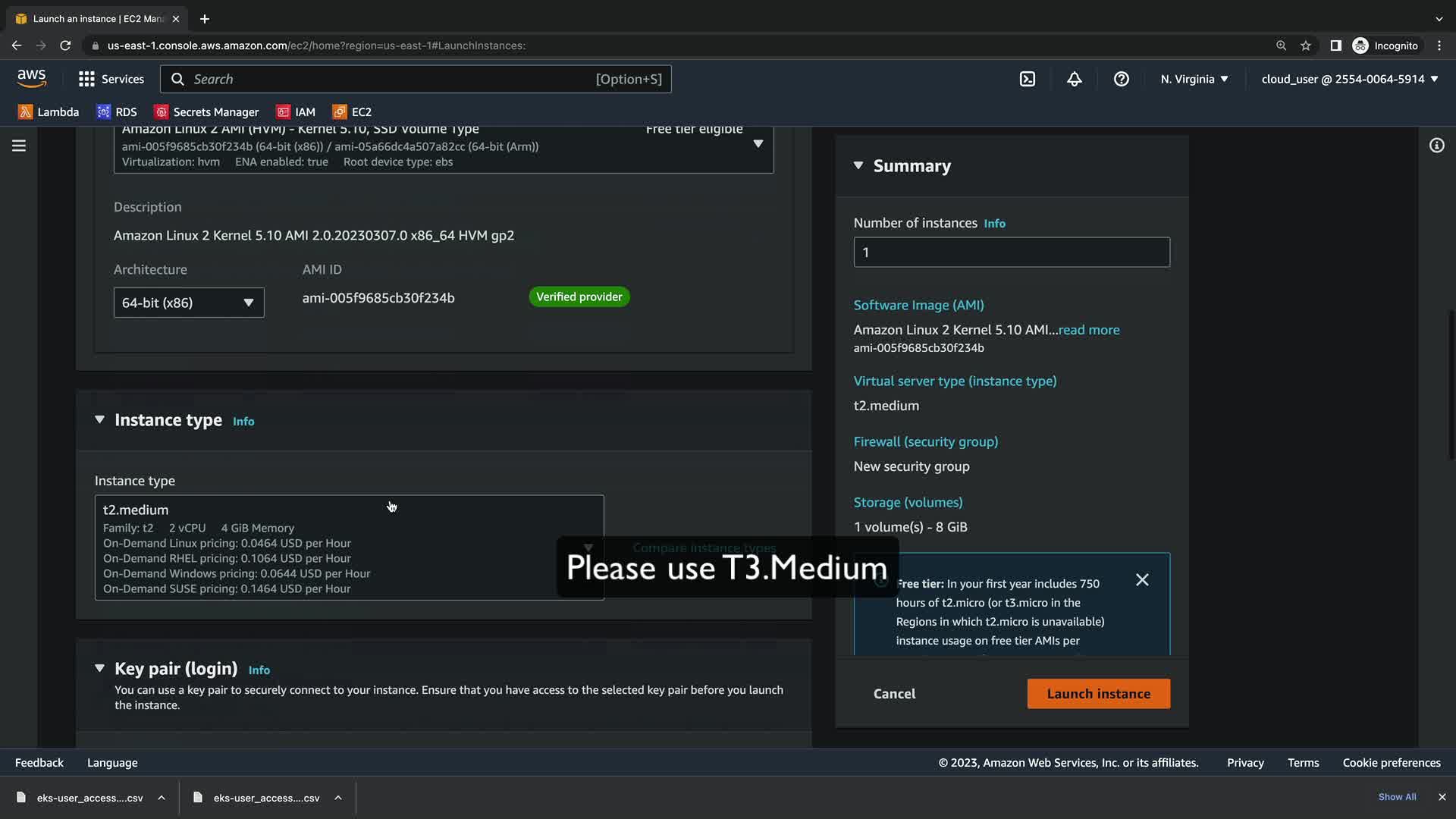This screenshot has width=1456, height=819.
Task: Click the read more AMI link
Action: coord(1088,330)
